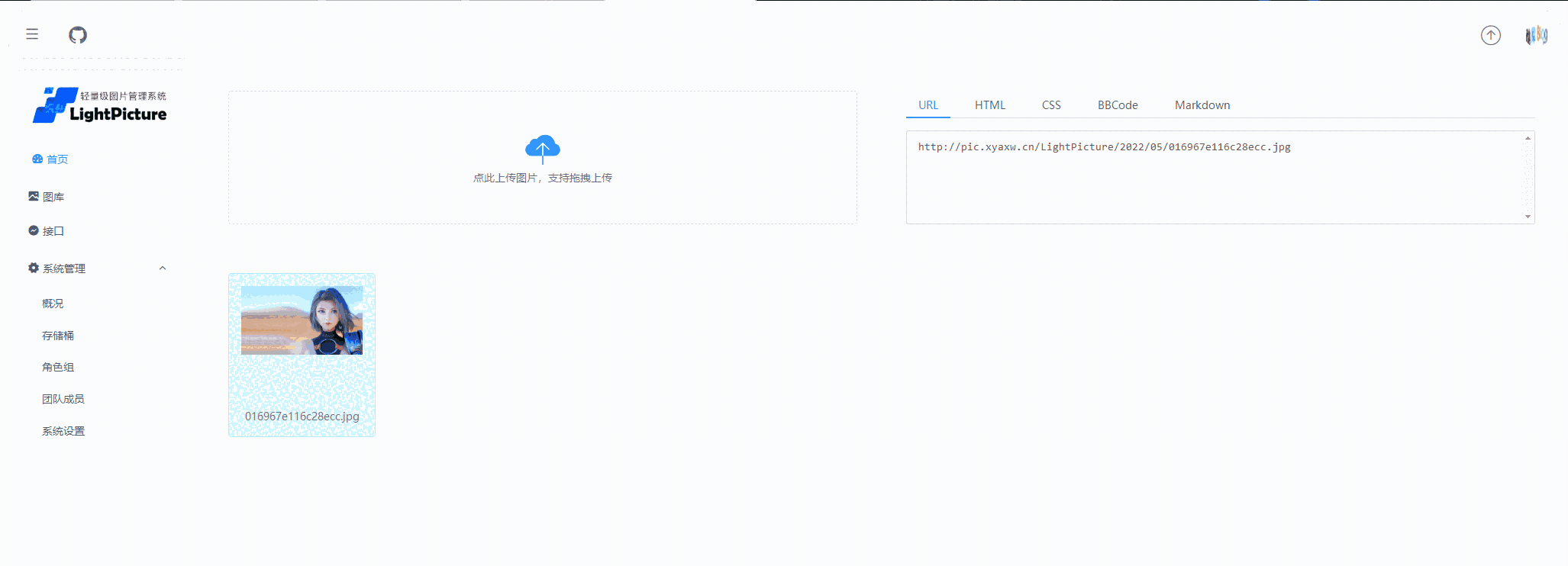Screen dimensions: 1568x566
Task: Open the 系统设置 system settings page
Action: 63,431
